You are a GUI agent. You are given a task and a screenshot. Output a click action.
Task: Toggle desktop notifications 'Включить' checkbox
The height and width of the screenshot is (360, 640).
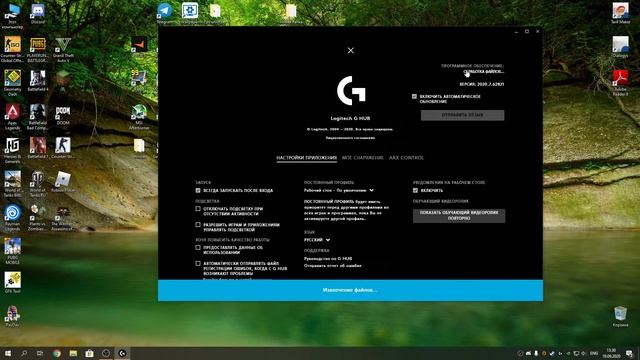click(x=415, y=191)
